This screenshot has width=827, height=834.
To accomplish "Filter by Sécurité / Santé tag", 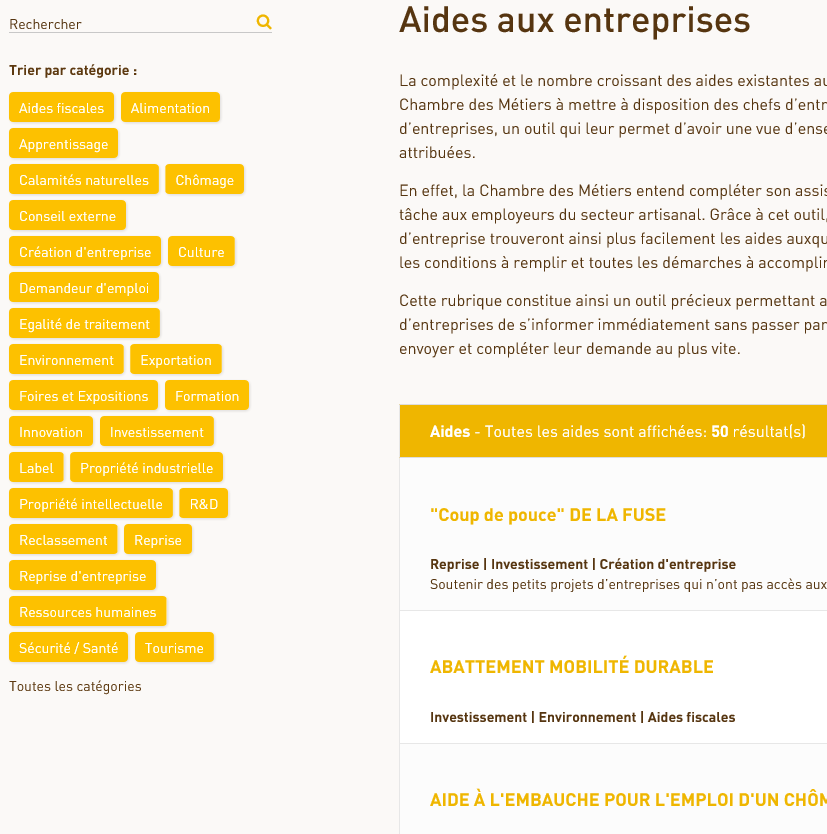I will click(x=68, y=647).
